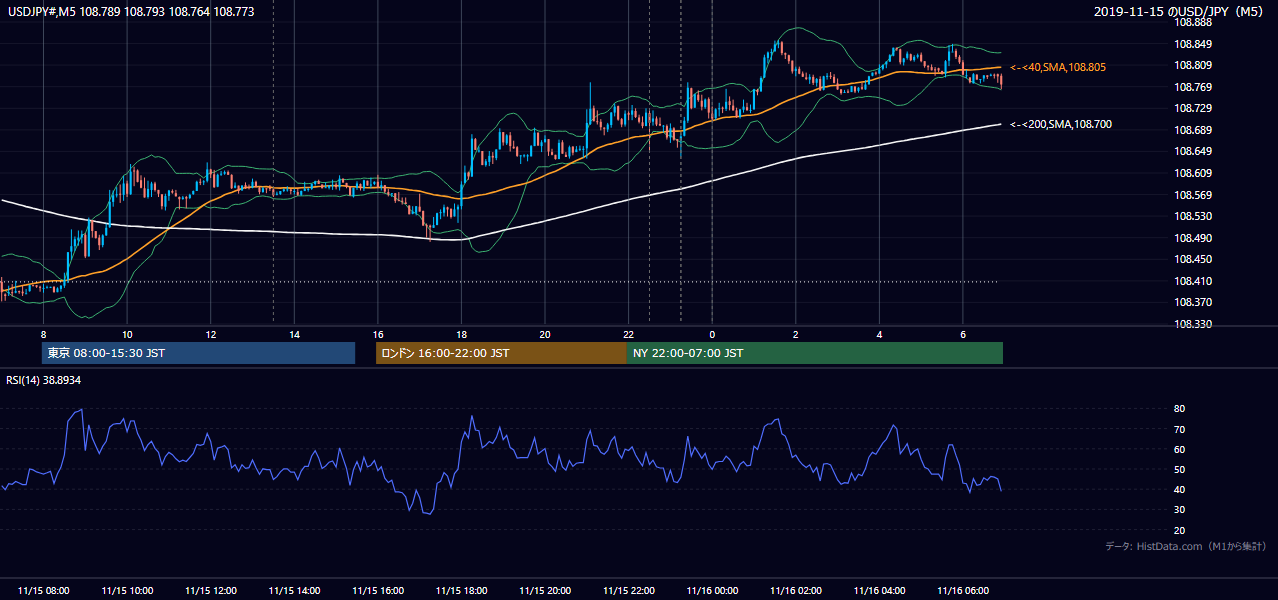Click price axis label 108.410
The image size is (1278, 600).
(x=1193, y=281)
